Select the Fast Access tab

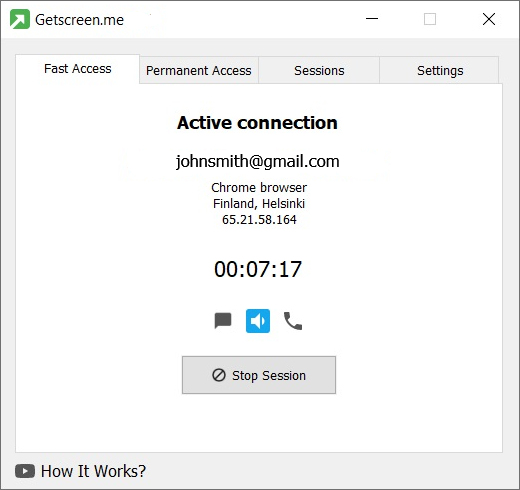pyautogui.click(x=77, y=69)
